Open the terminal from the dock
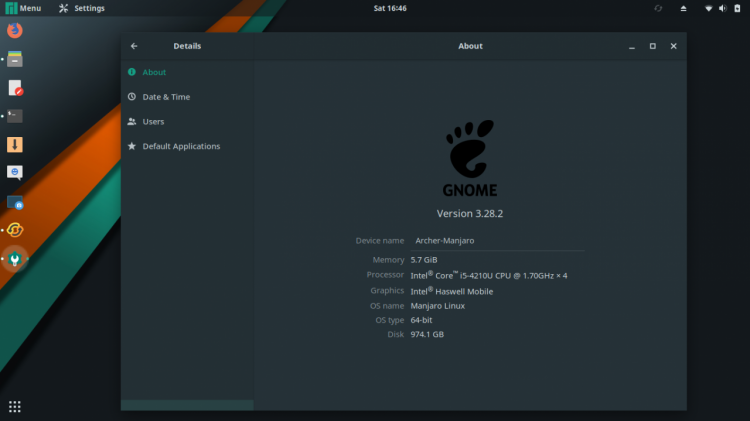The width and height of the screenshot is (750, 421). [x=15, y=116]
